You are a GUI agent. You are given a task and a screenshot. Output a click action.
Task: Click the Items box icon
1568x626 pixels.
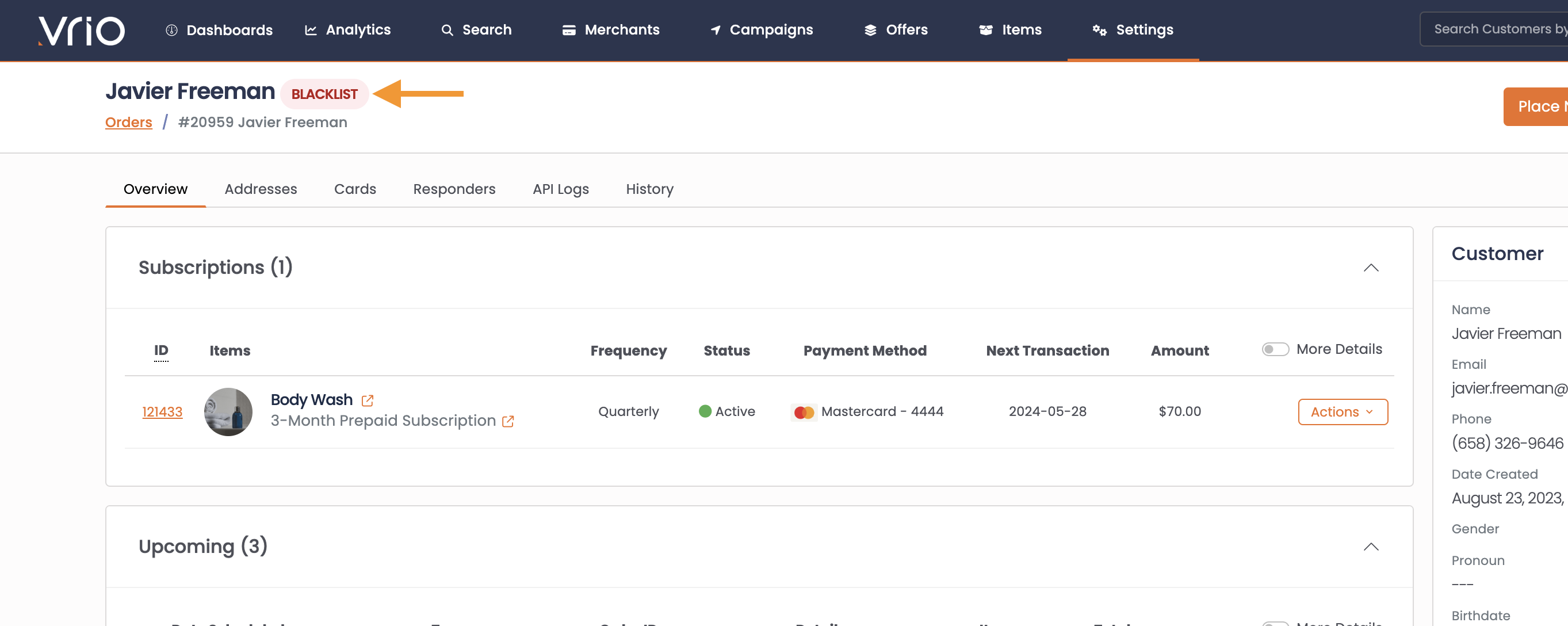(x=985, y=30)
